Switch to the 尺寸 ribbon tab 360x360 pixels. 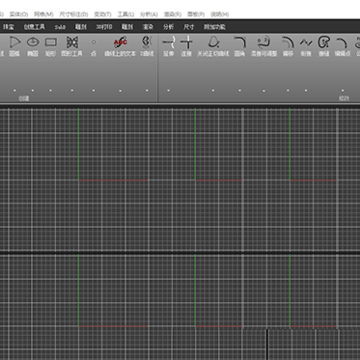189,27
